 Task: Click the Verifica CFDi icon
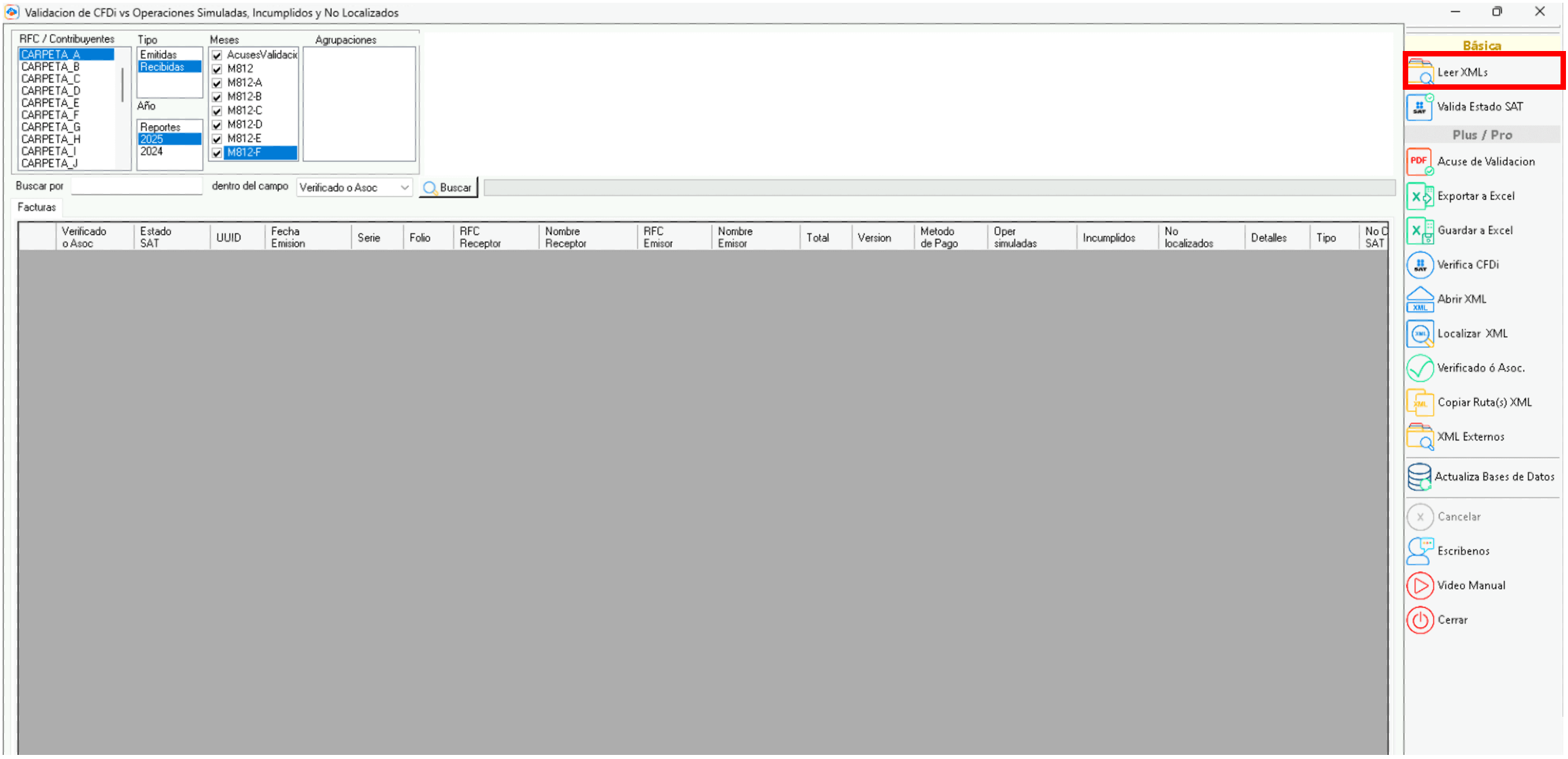(1420, 265)
